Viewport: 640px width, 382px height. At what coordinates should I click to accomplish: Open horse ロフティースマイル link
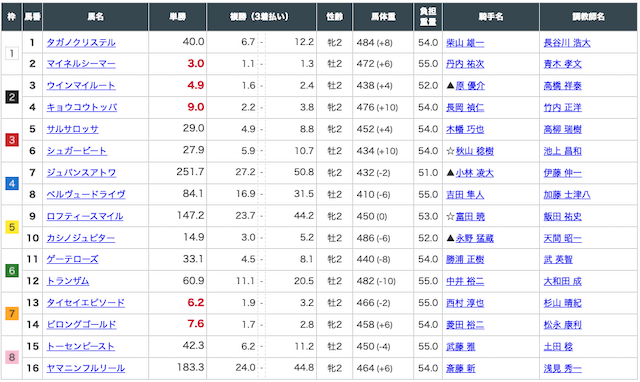tap(85, 216)
